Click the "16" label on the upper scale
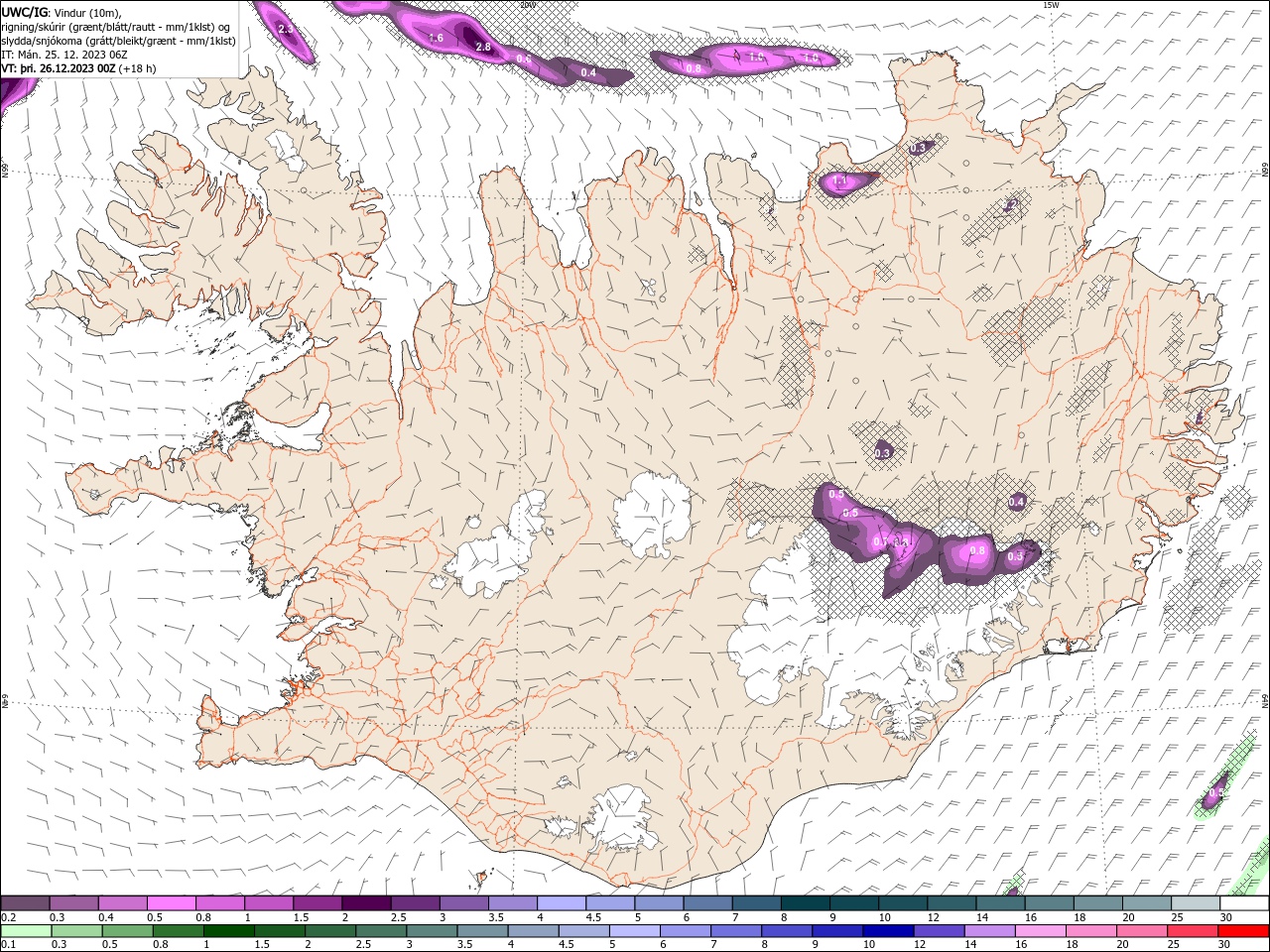 tap(1031, 917)
